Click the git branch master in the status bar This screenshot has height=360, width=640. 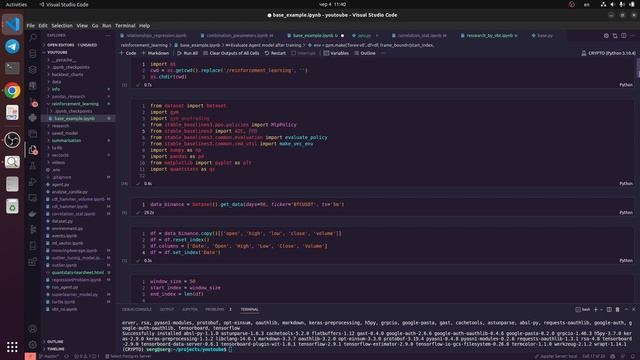click(49, 356)
